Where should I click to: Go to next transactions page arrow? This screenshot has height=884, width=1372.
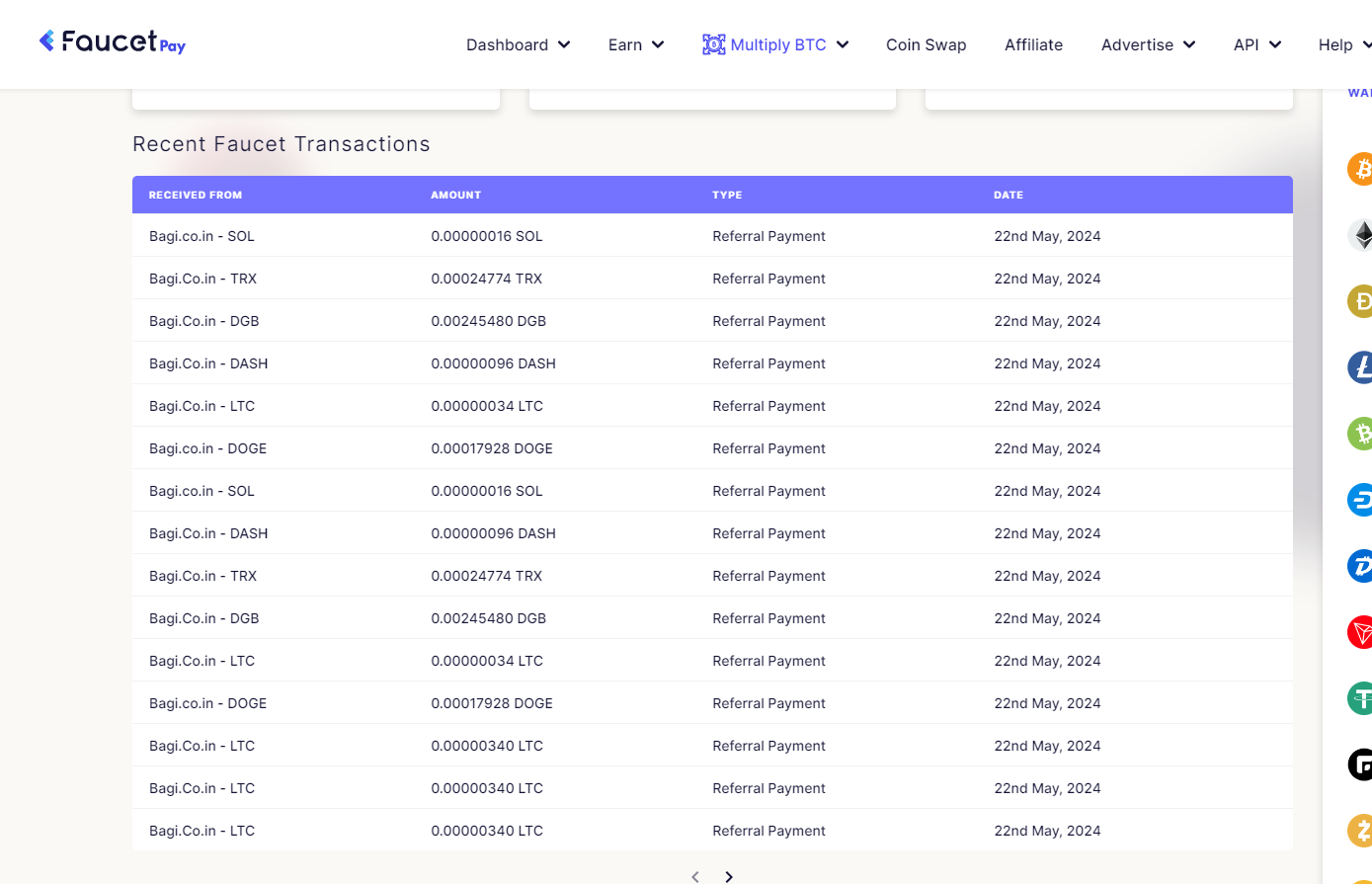point(729,876)
